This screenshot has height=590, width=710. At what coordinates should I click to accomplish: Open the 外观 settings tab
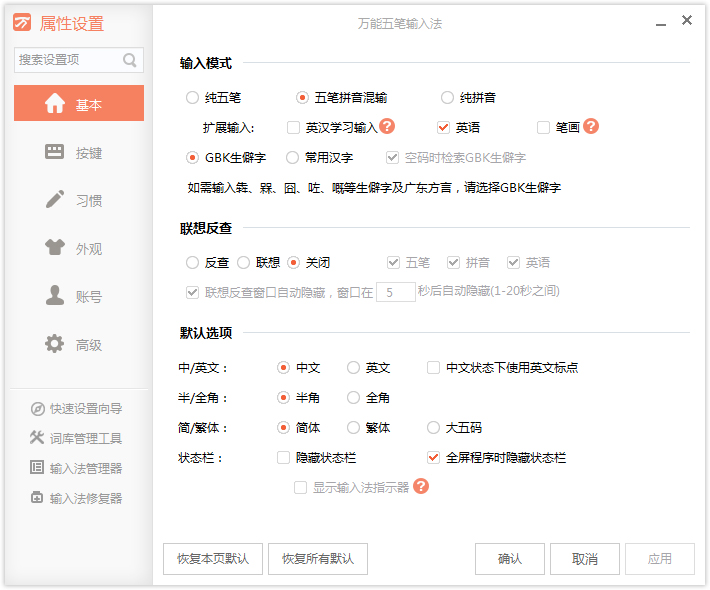(78, 249)
